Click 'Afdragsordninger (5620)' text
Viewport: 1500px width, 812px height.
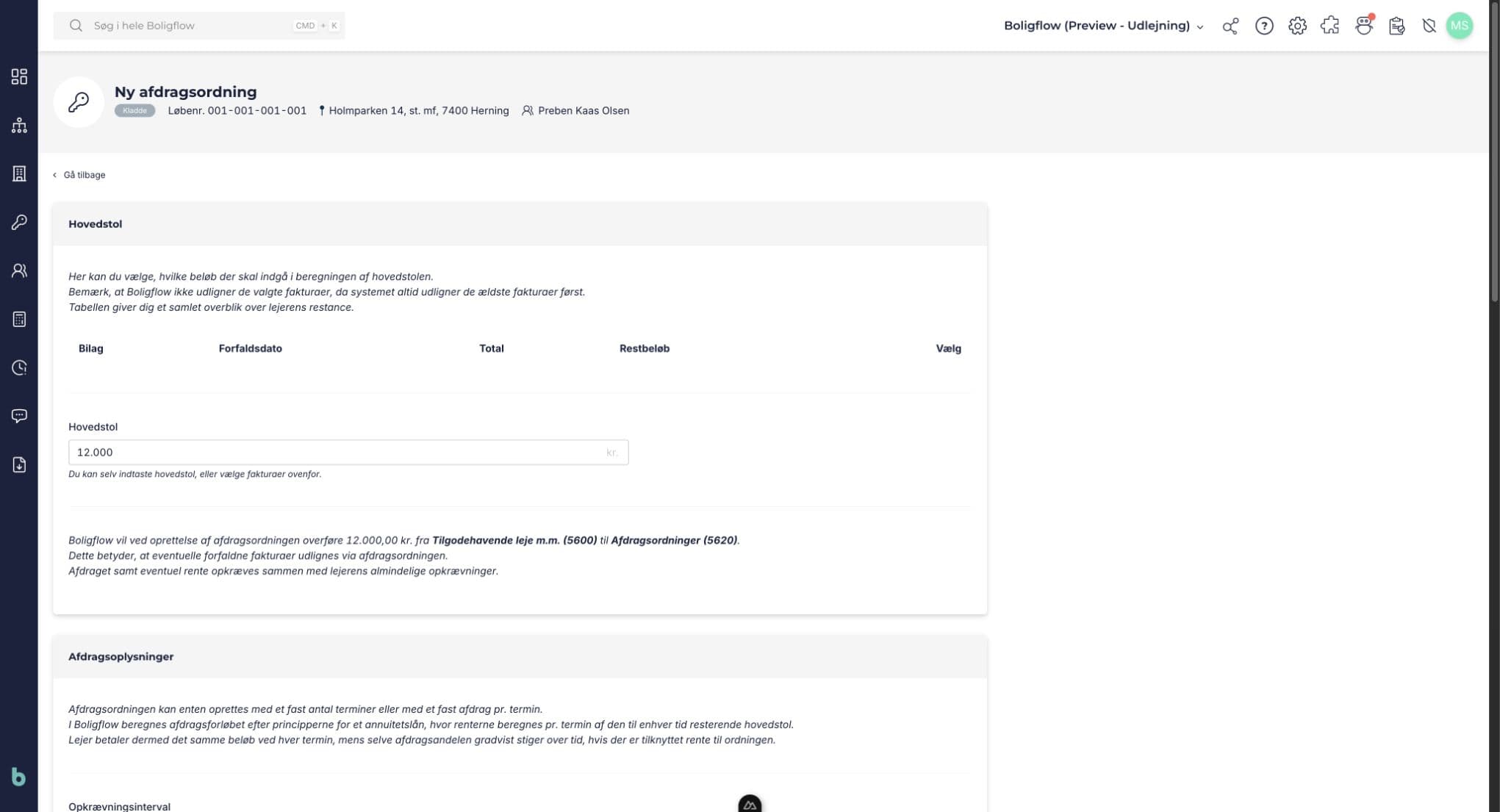point(674,540)
